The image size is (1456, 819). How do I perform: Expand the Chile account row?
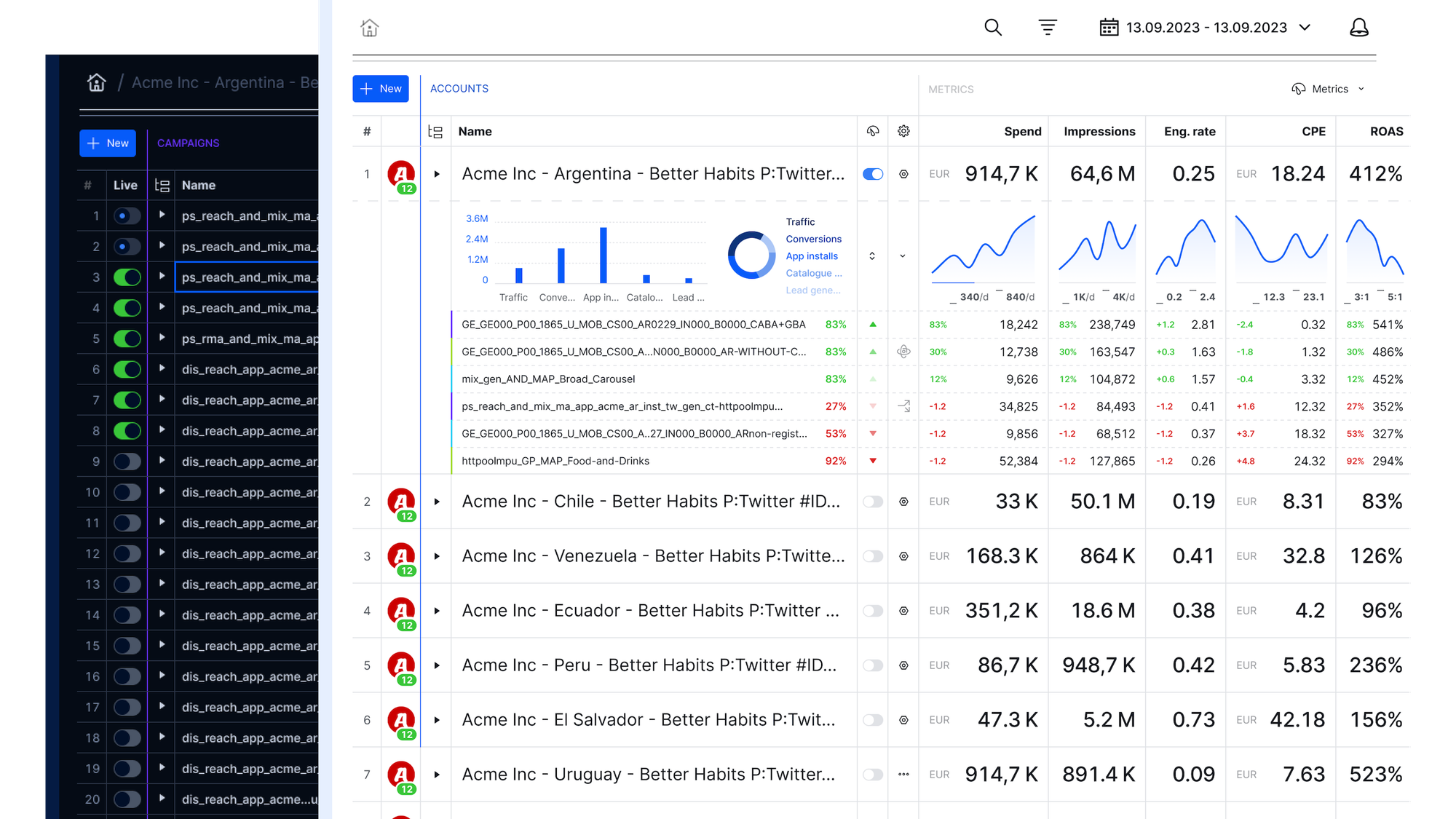(437, 502)
